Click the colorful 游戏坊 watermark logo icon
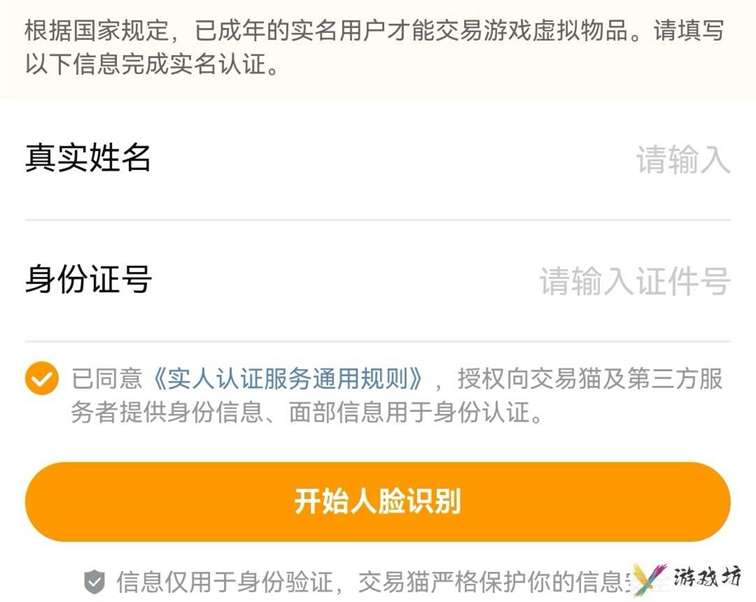 pyautogui.click(x=649, y=579)
